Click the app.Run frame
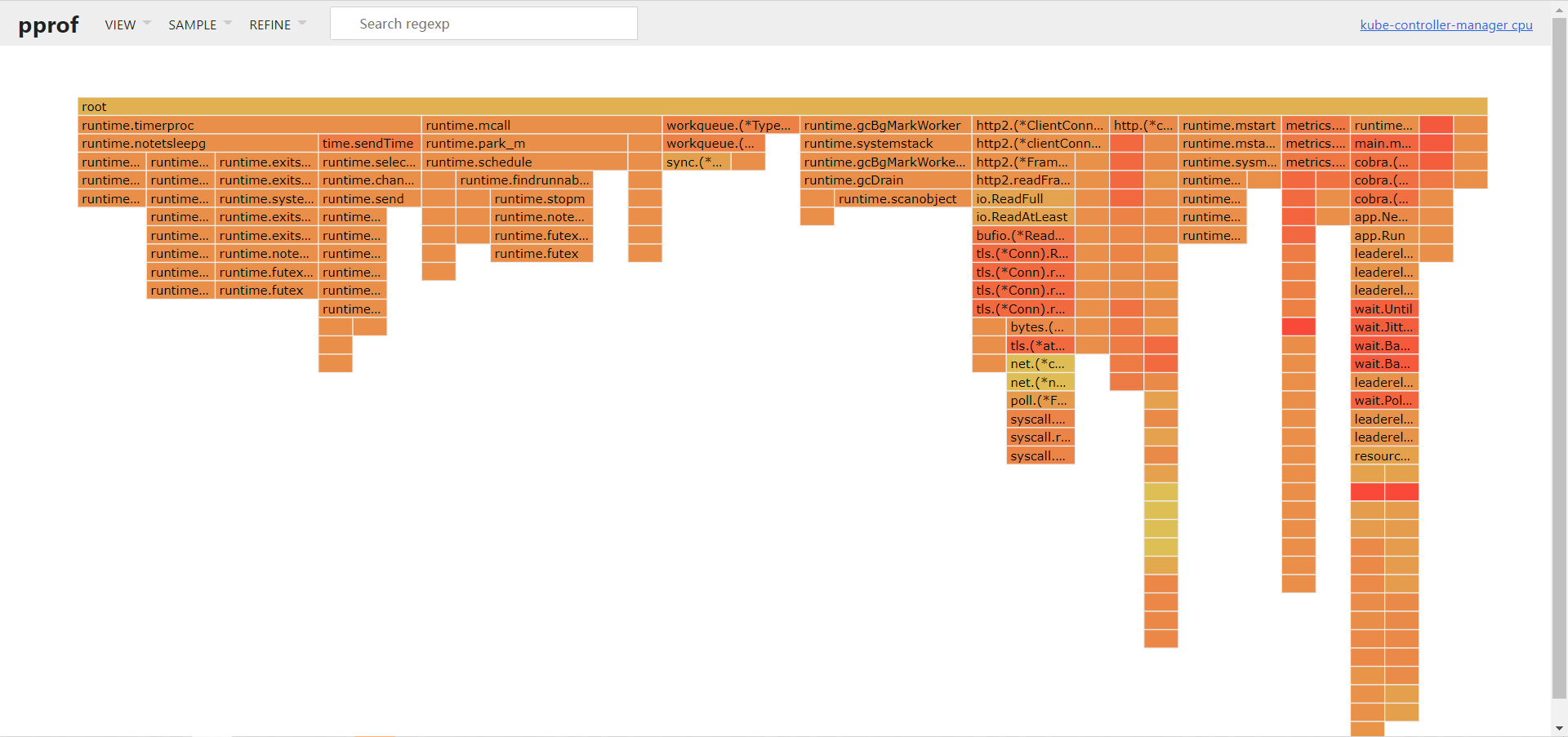This screenshot has width=1568, height=737. 1384,235
